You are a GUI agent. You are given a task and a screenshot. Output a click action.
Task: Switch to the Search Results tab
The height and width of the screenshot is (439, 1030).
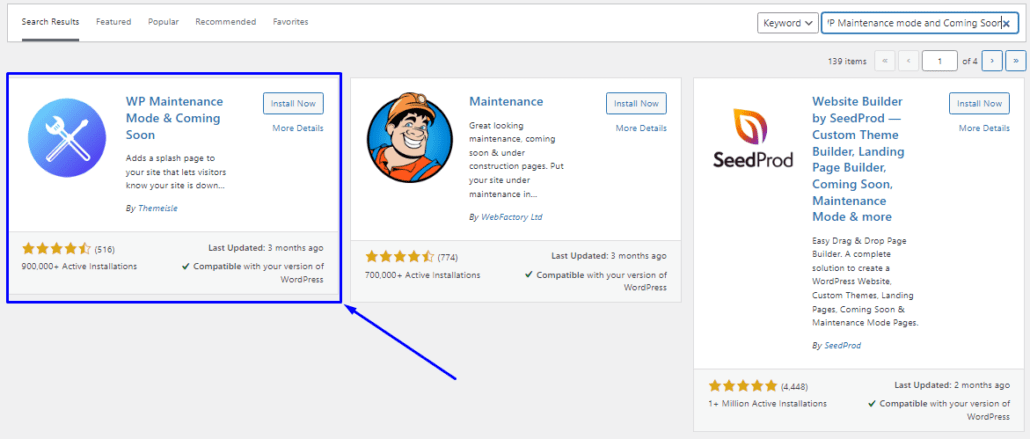tap(51, 22)
